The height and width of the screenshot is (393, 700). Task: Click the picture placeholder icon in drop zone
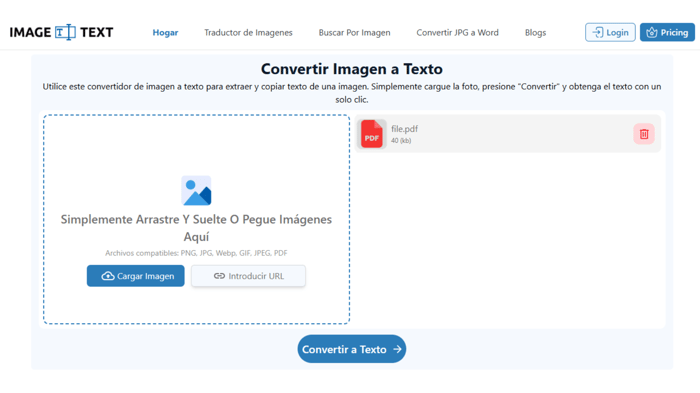coord(196,191)
